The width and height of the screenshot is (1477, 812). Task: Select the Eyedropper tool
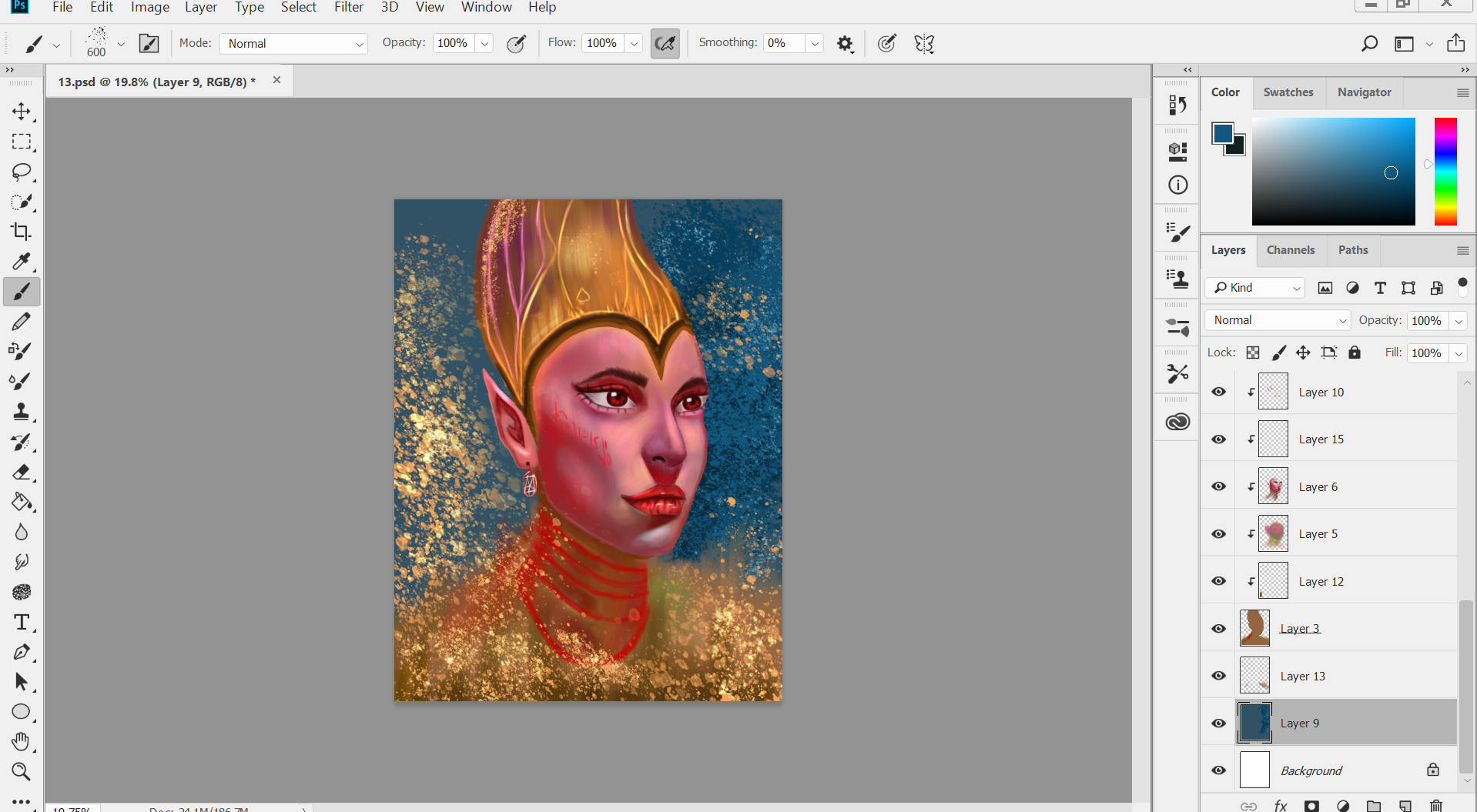pyautogui.click(x=21, y=262)
